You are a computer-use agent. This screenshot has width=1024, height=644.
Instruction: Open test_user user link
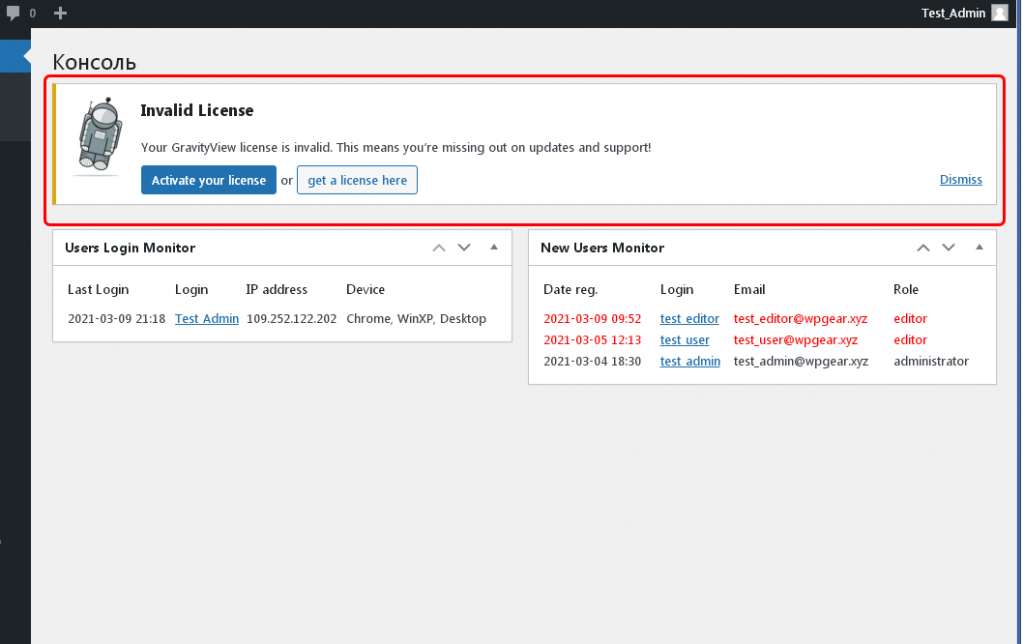point(684,340)
